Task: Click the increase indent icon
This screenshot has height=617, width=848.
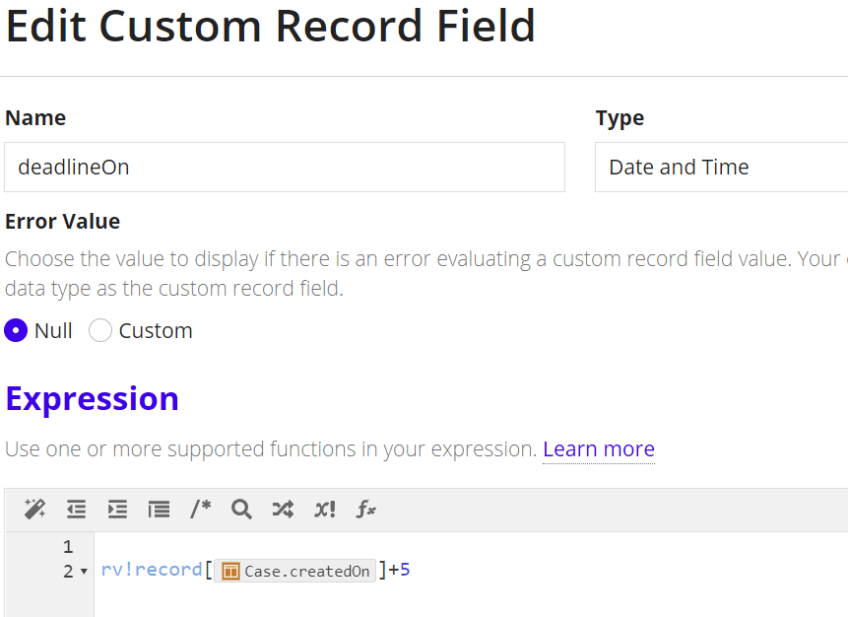Action: 116,509
